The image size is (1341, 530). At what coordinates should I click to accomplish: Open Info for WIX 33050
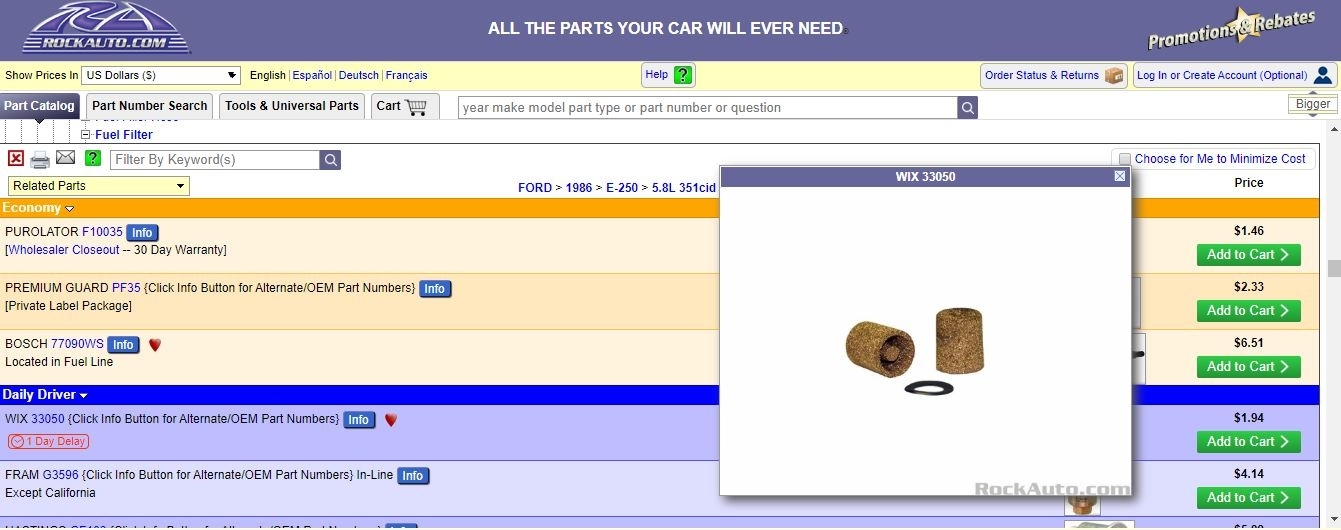(360, 420)
